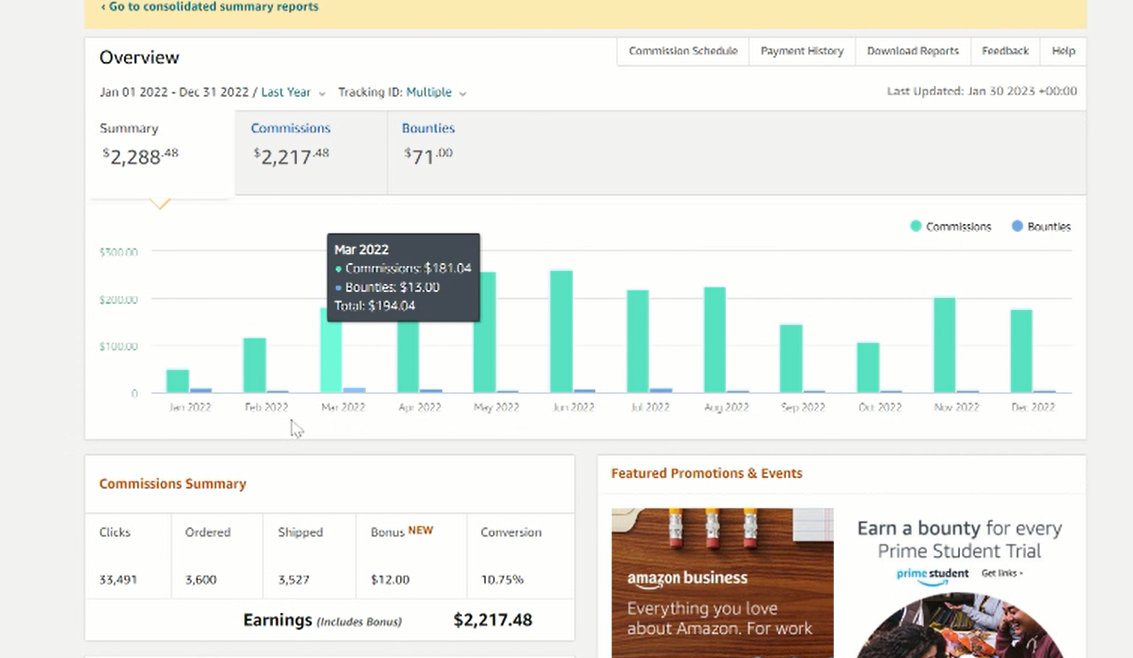Click the Aug 2022 commissions bar
The height and width of the screenshot is (658, 1133).
pos(715,340)
